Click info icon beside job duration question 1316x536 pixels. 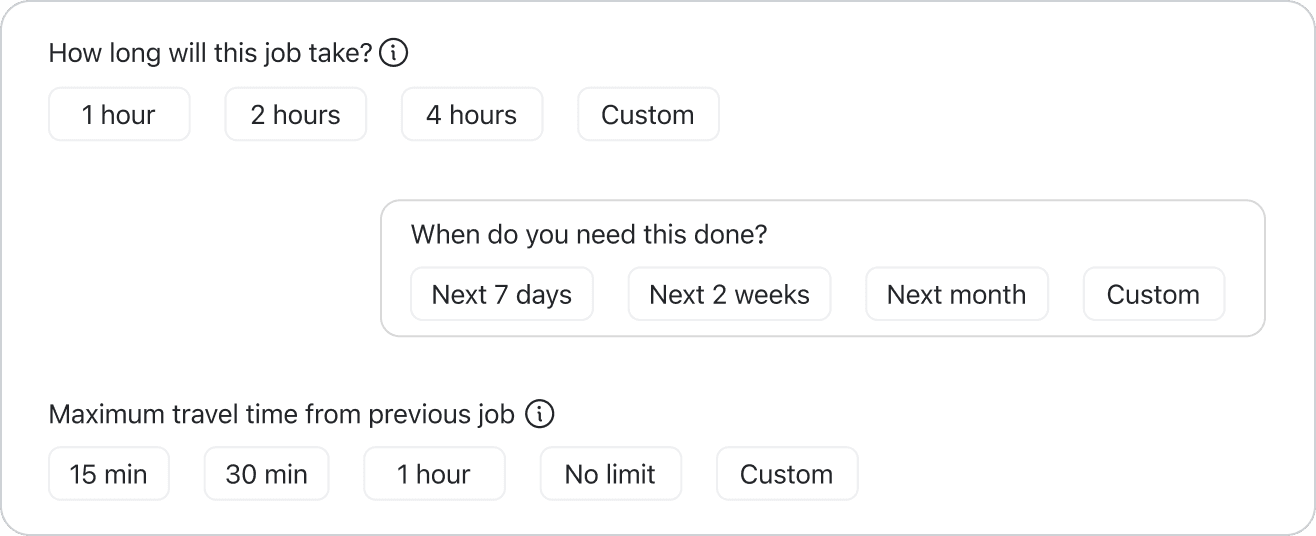point(394,53)
